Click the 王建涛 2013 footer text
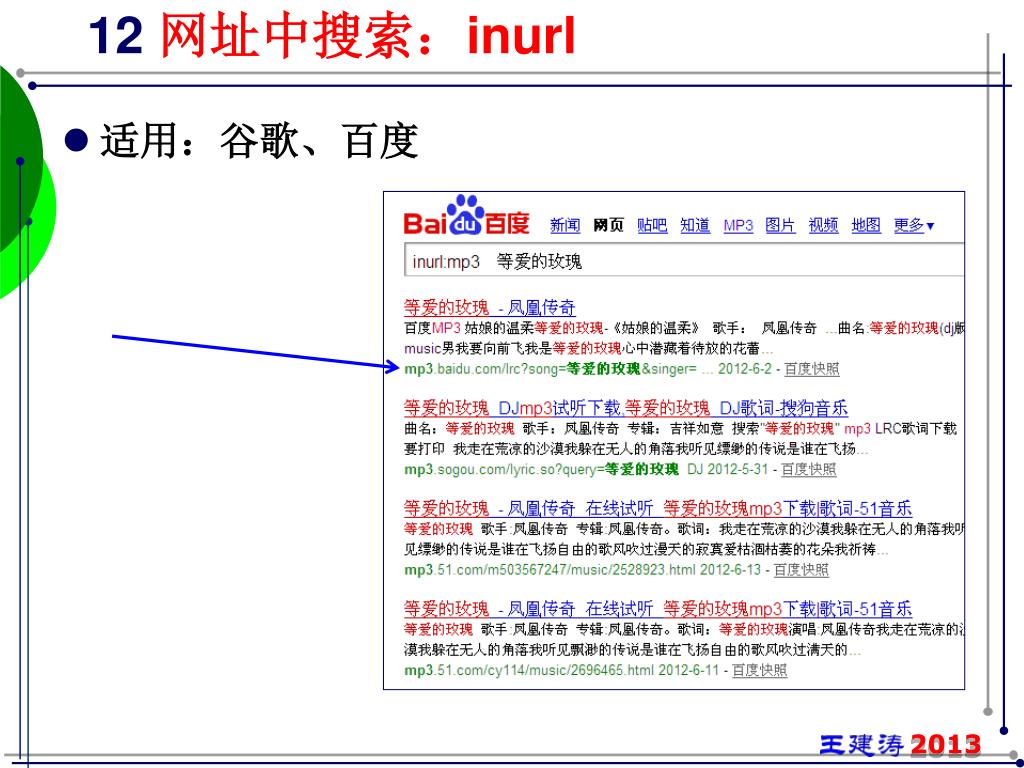Image resolution: width=1024 pixels, height=768 pixels. [x=901, y=745]
